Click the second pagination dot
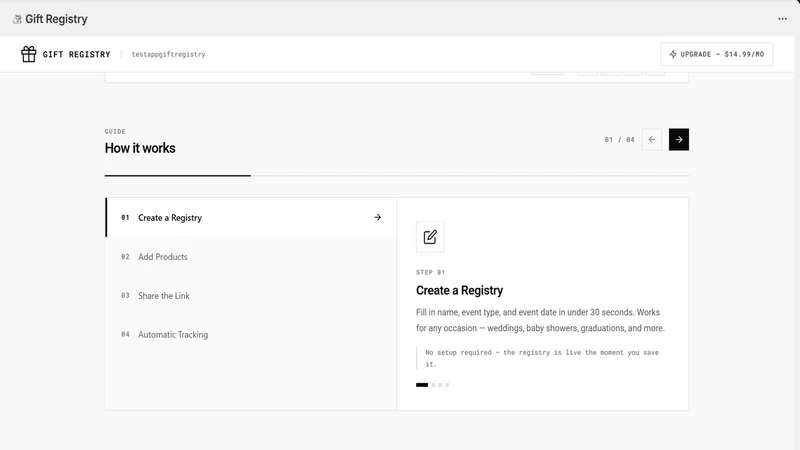 (433, 385)
